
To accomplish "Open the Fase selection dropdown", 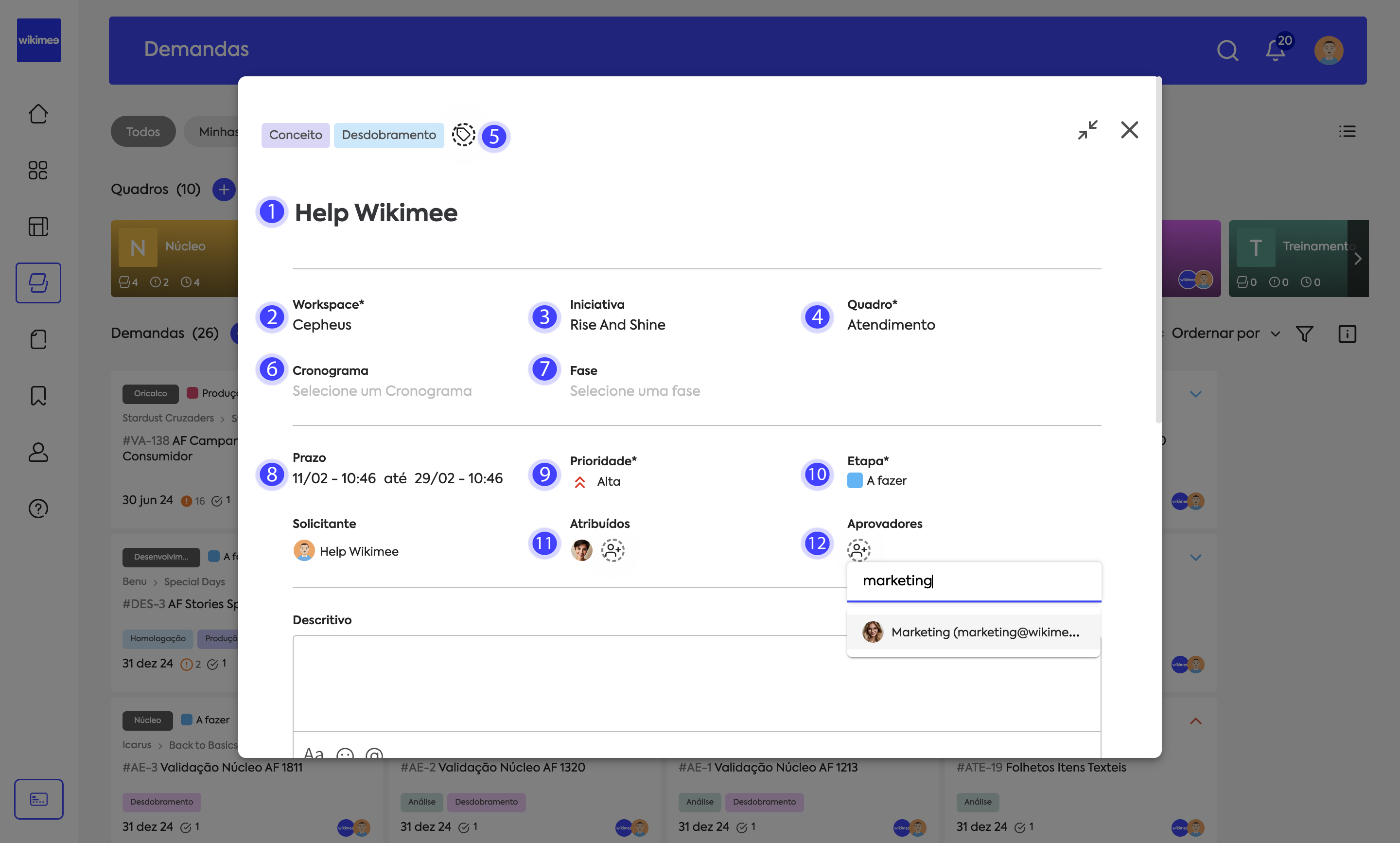I will [634, 391].
